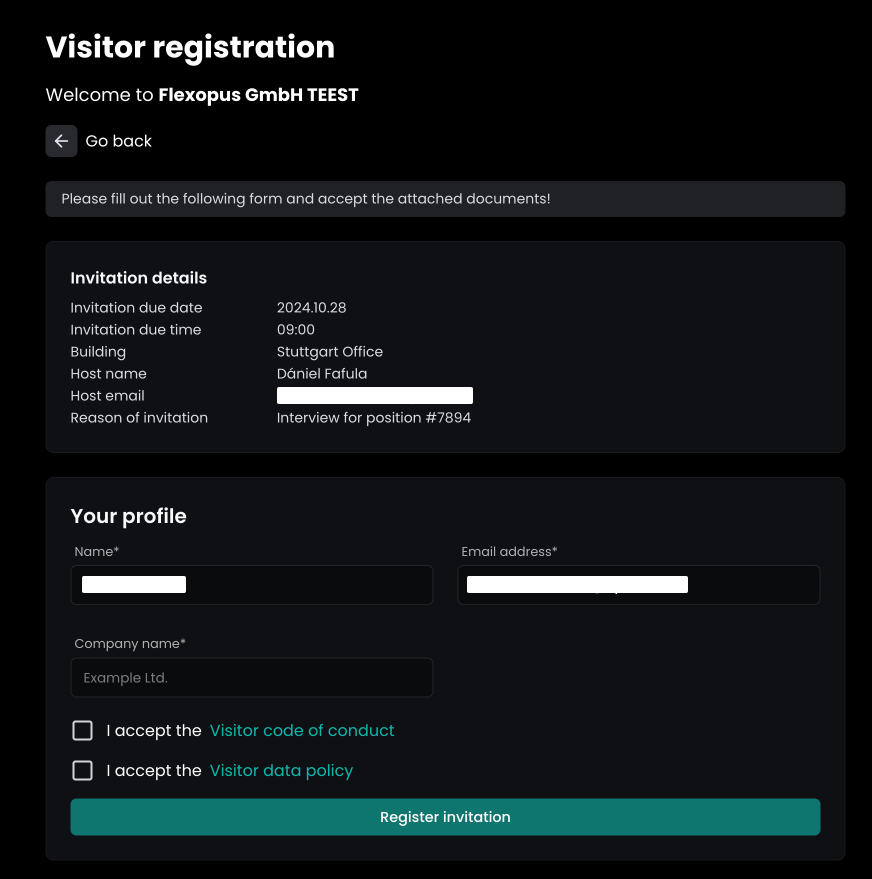
Task: Click the Visitor registration page heading
Action: tap(190, 47)
